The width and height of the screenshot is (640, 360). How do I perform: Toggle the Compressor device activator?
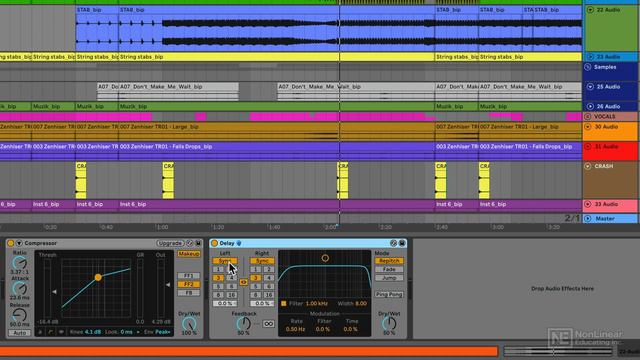pyautogui.click(x=11, y=243)
